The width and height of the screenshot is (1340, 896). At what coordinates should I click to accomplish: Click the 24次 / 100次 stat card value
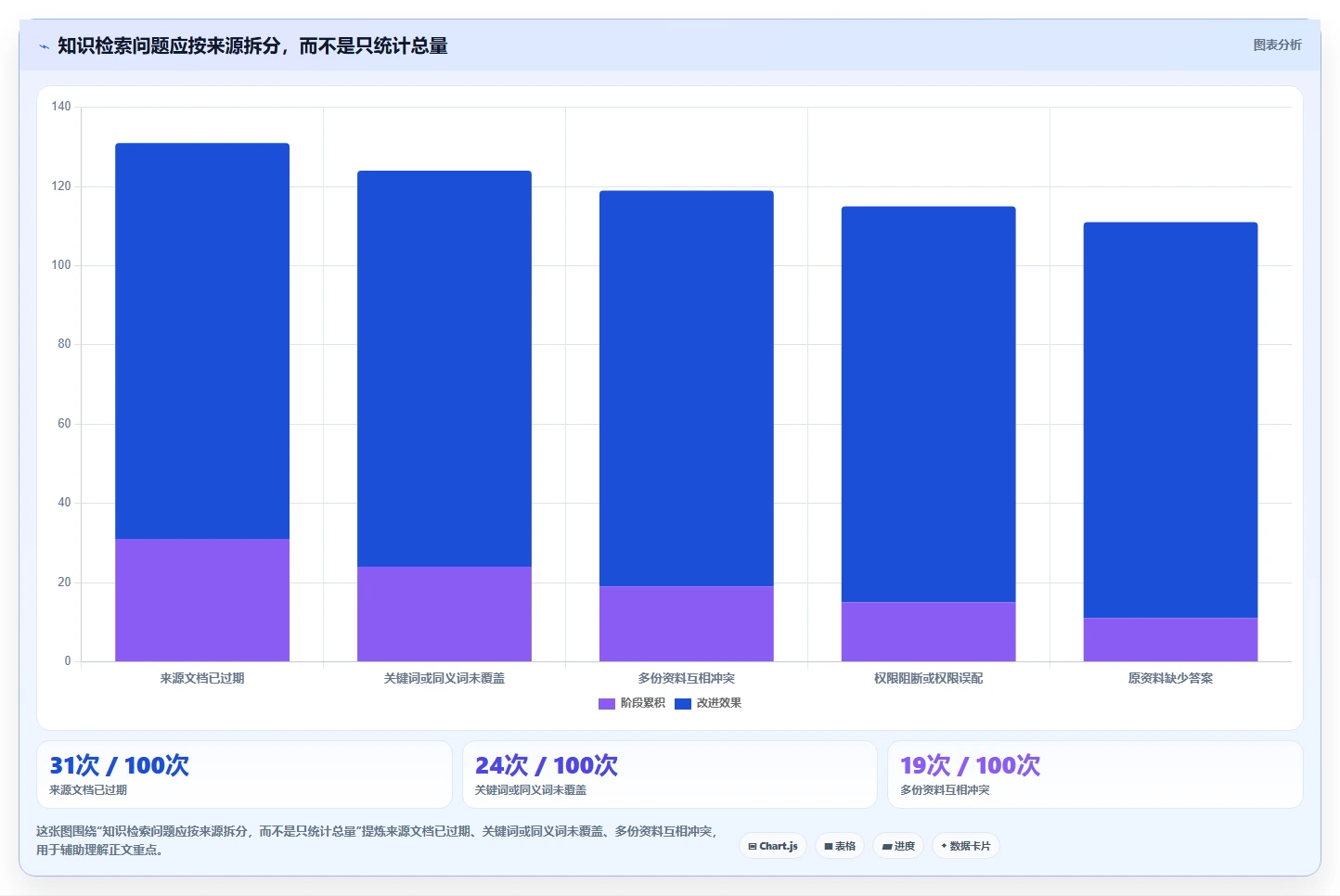pyautogui.click(x=547, y=765)
